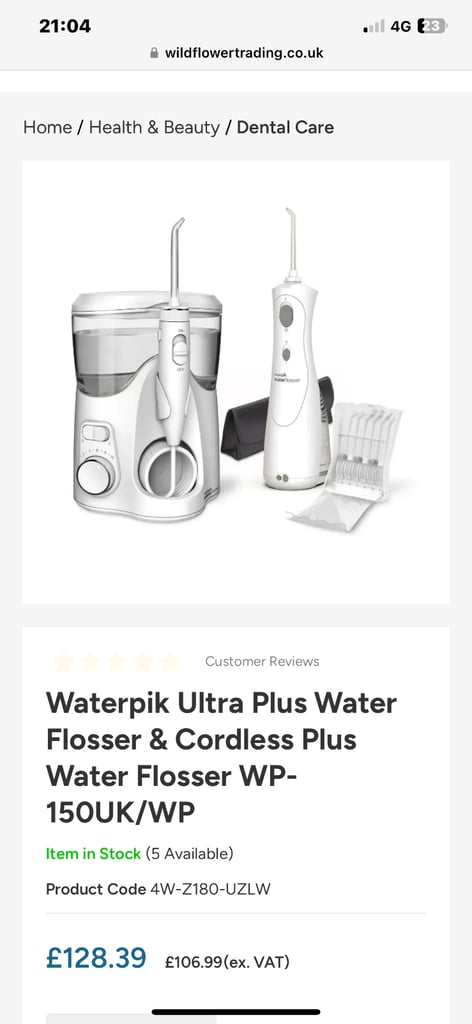Tap the cellular signal bars icon
This screenshot has width=472, height=1024.
click(374, 27)
